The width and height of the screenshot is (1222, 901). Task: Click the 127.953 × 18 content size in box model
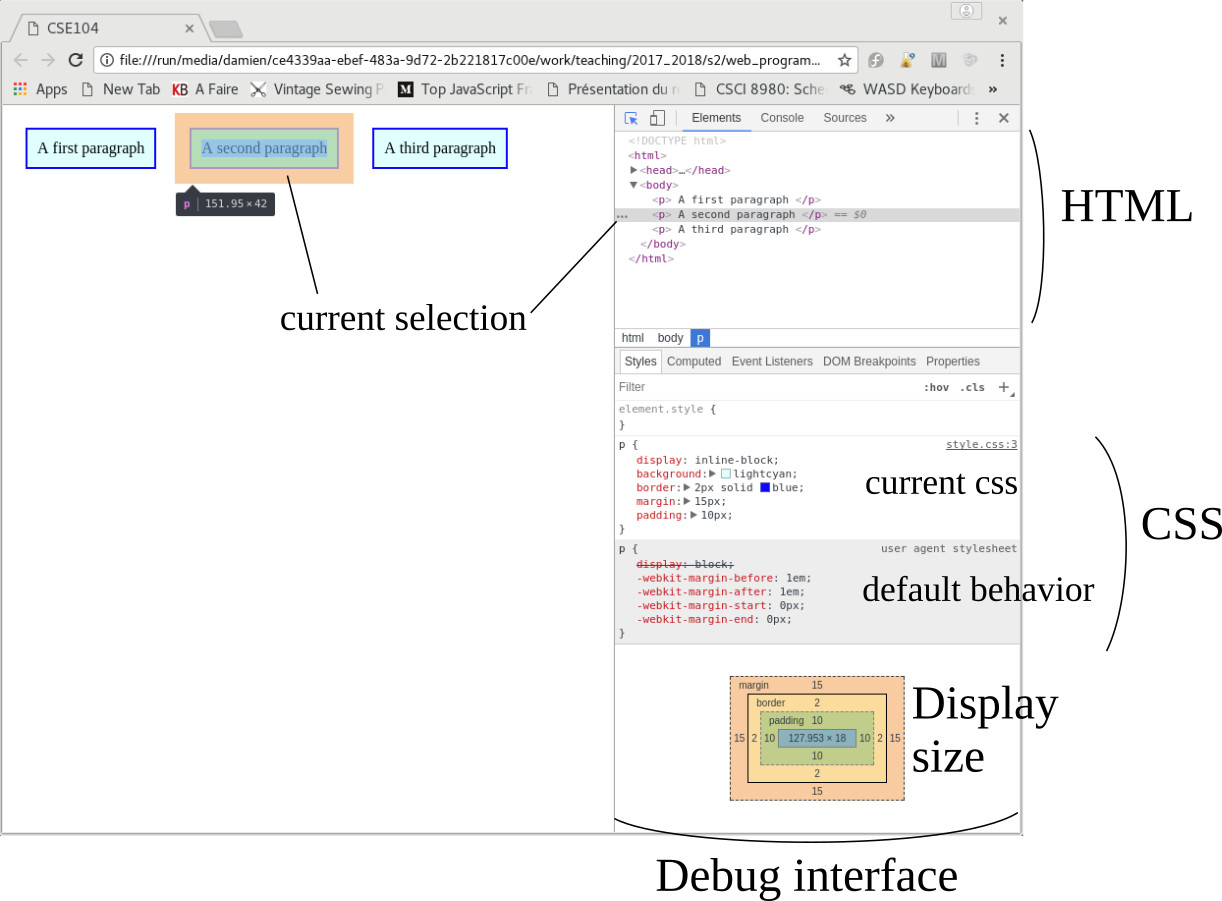pyautogui.click(x=817, y=738)
